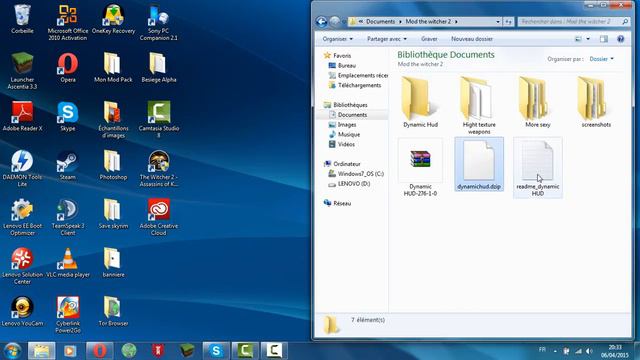The height and width of the screenshot is (360, 640).
Task: Open the Partager avec dropdown
Action: (387, 39)
